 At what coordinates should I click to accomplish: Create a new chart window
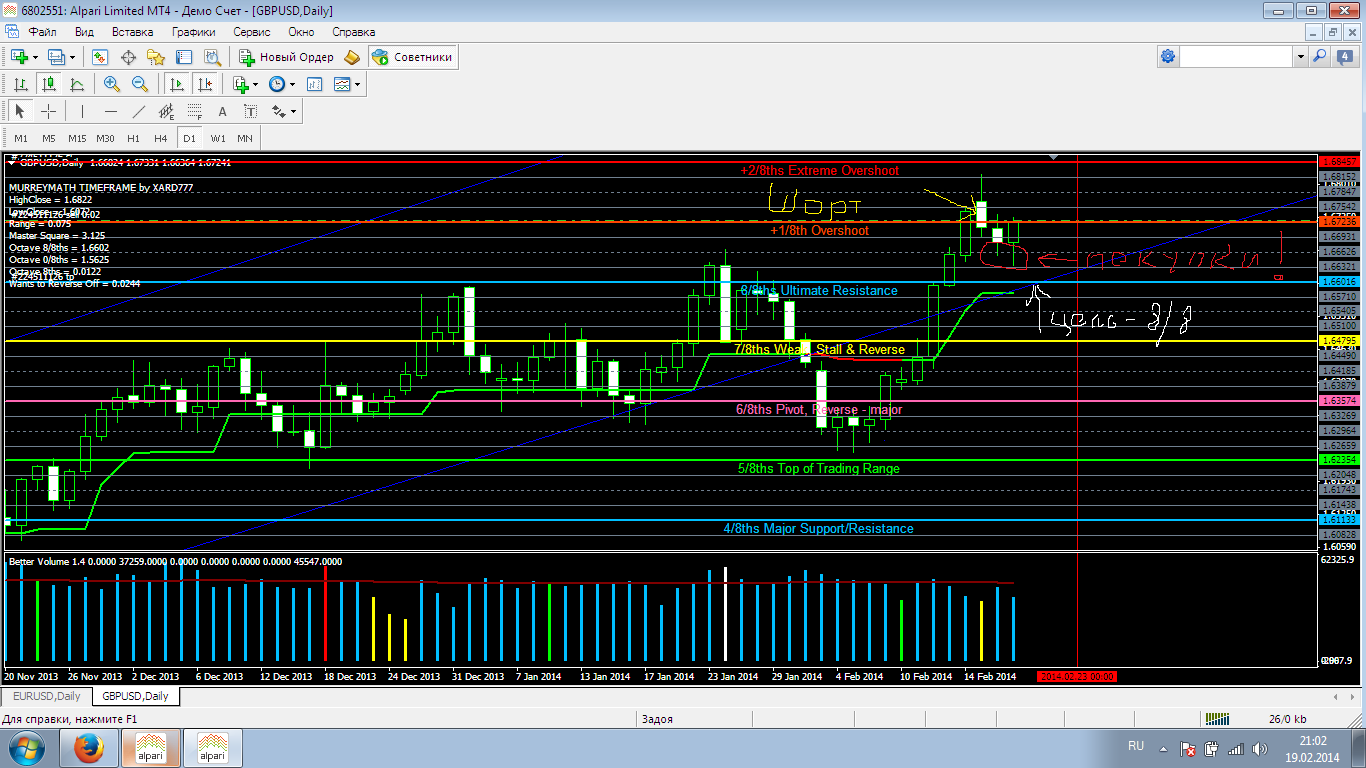[19, 57]
